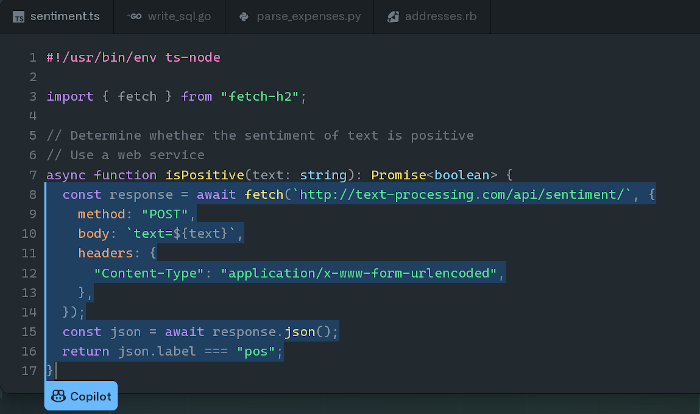This screenshot has width=700, height=414.
Task: Click the closing brace on line 17
Action: (50, 371)
